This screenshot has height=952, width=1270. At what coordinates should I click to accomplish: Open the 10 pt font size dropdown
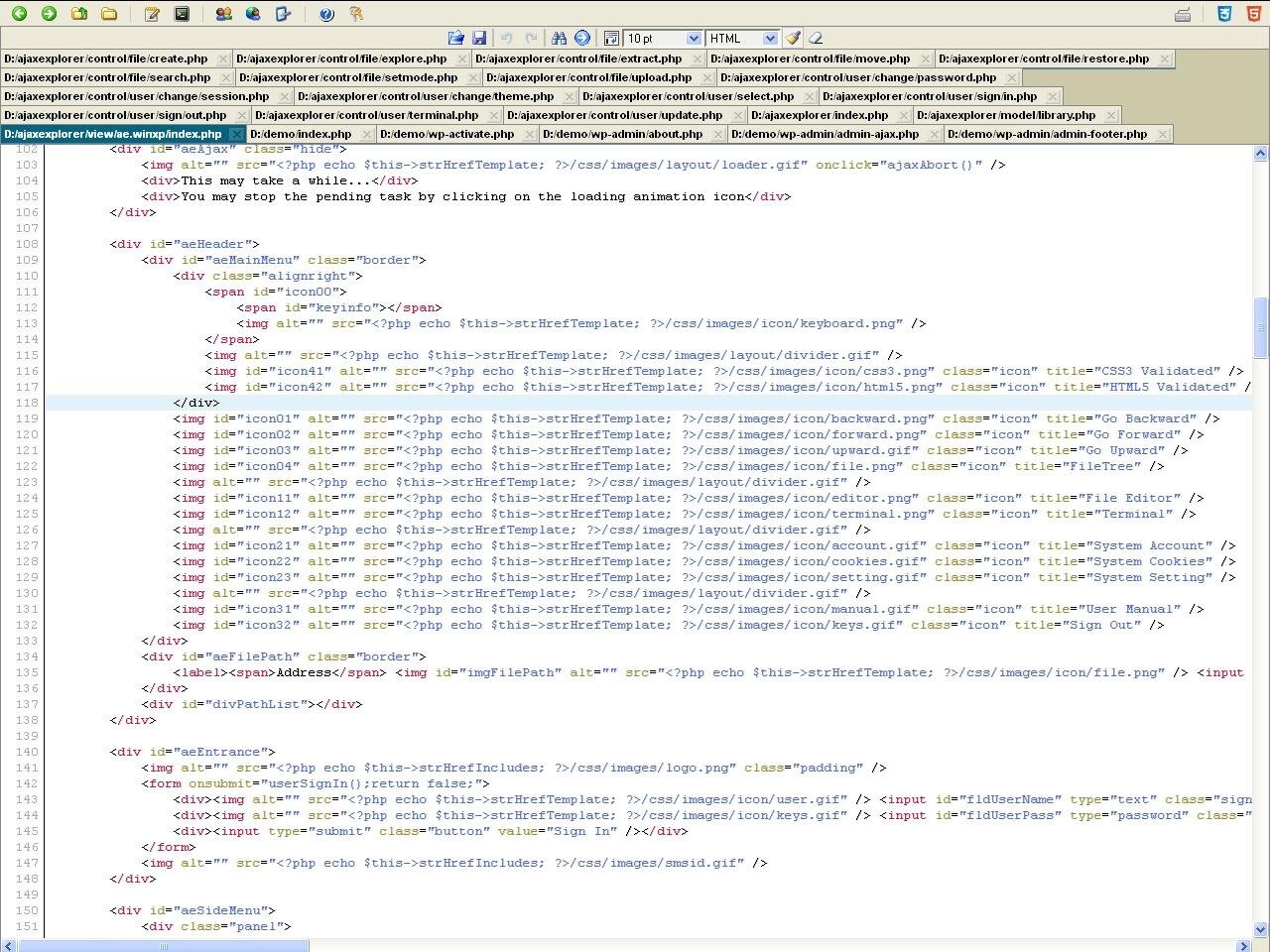click(692, 38)
